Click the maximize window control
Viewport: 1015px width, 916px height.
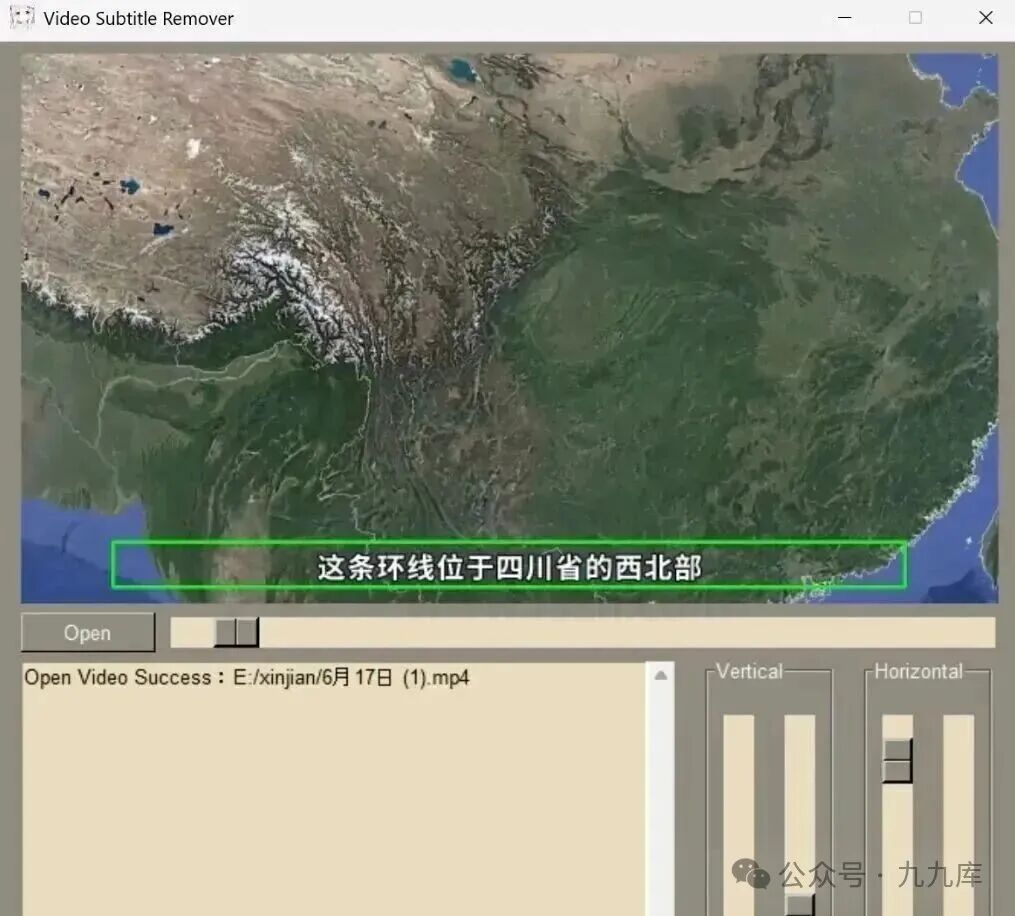913,17
